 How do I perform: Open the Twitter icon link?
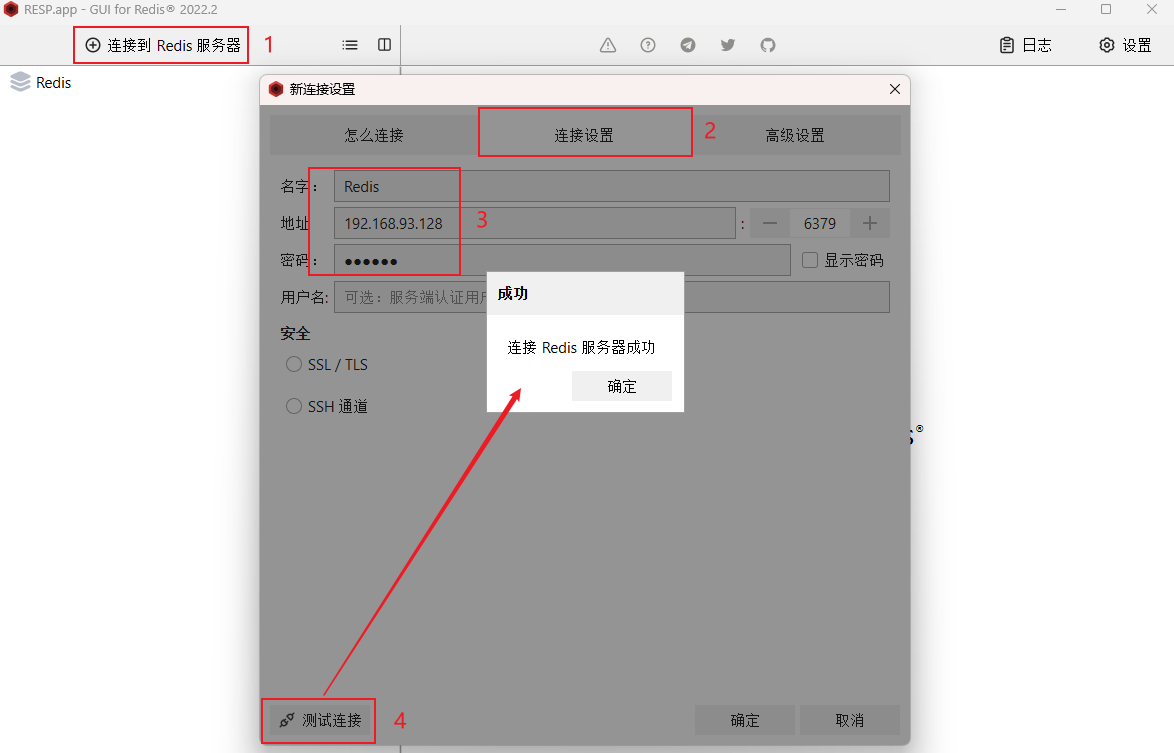(x=728, y=45)
